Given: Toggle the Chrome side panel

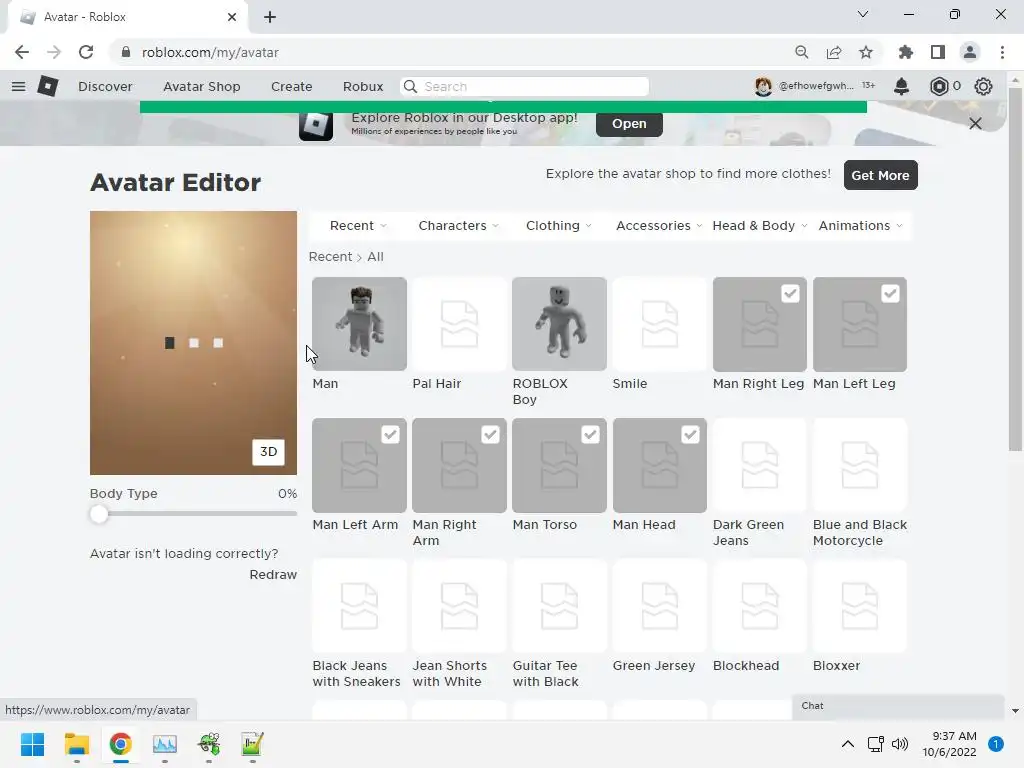Looking at the screenshot, I should [937, 52].
